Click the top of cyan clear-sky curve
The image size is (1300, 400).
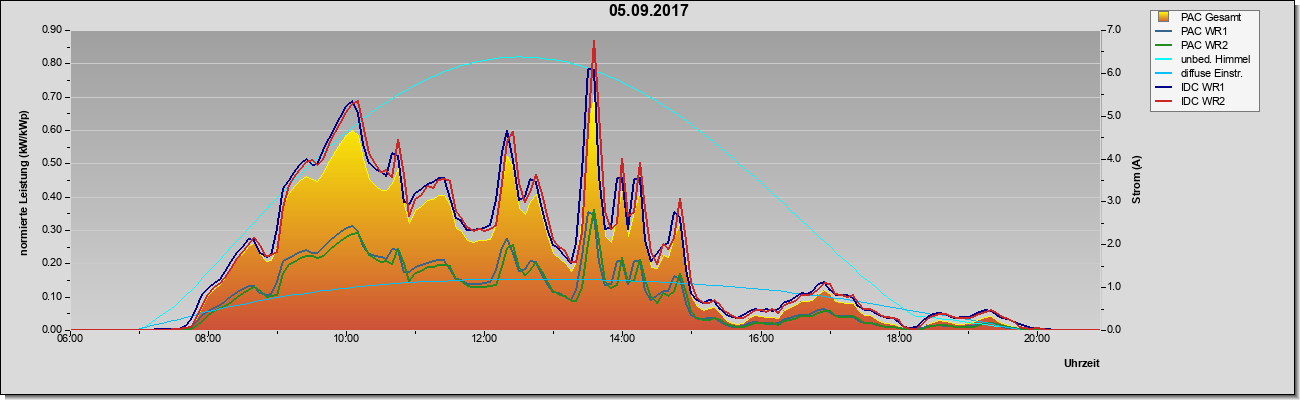[x=514, y=57]
